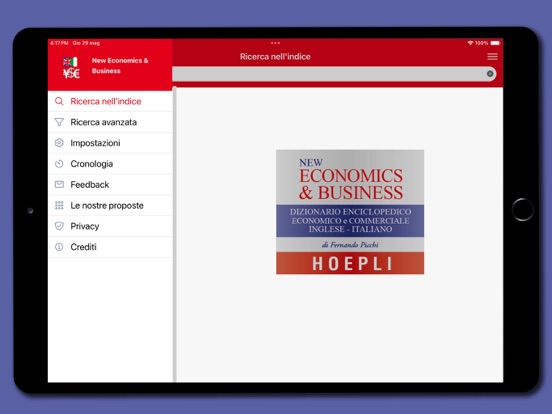The image size is (552, 414).
Task: Click the magnifier icon beside Ricerca nell'indice
Action: click(x=59, y=101)
